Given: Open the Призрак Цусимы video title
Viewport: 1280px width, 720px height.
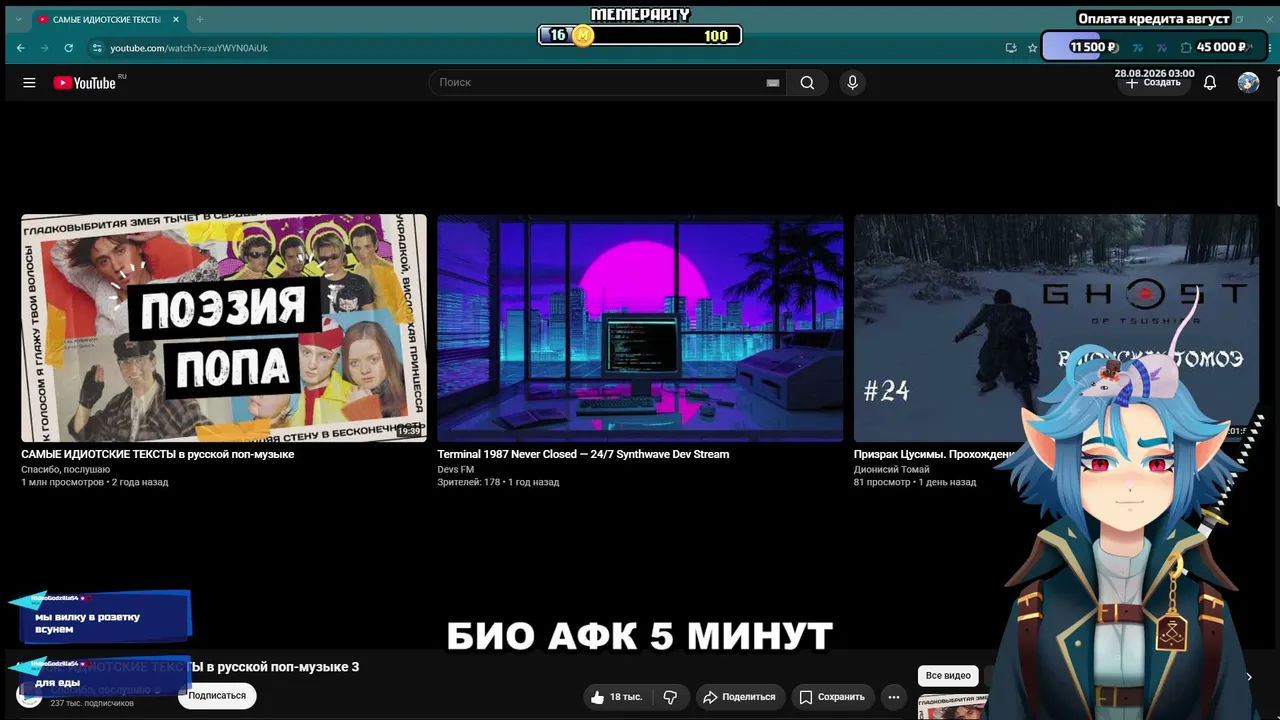Looking at the screenshot, I should tap(935, 454).
